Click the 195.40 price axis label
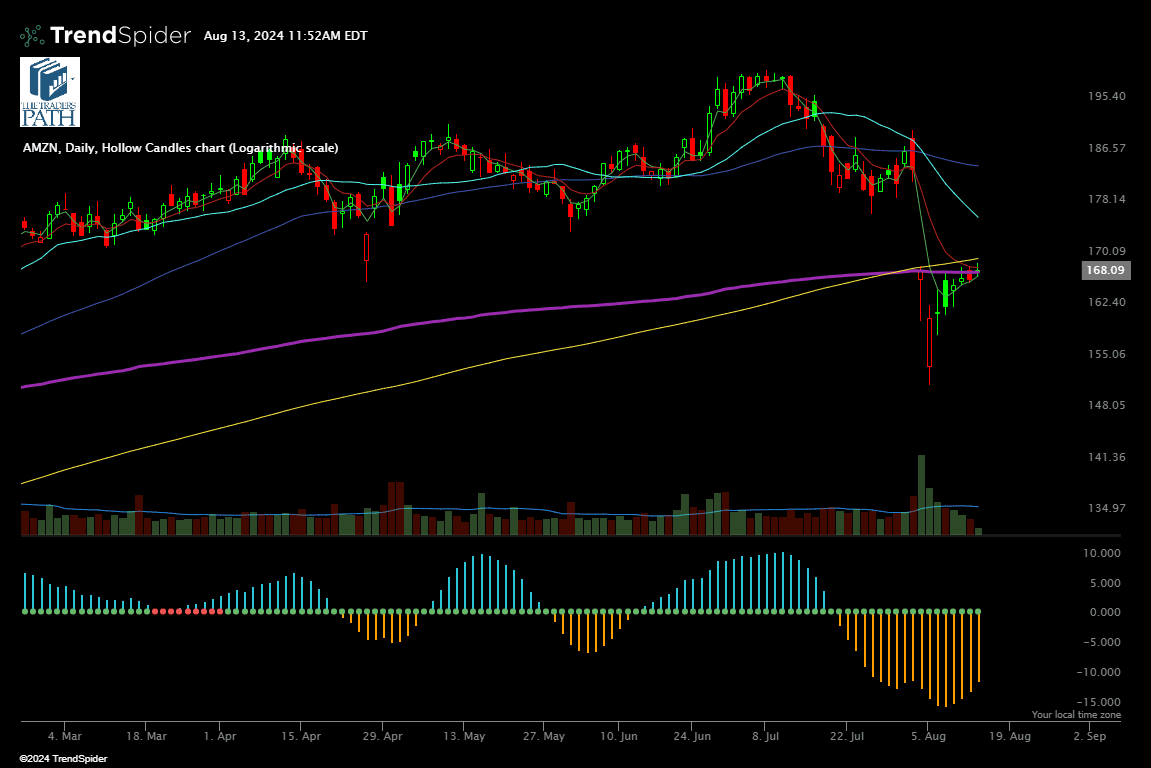1151x768 pixels. tap(1106, 96)
